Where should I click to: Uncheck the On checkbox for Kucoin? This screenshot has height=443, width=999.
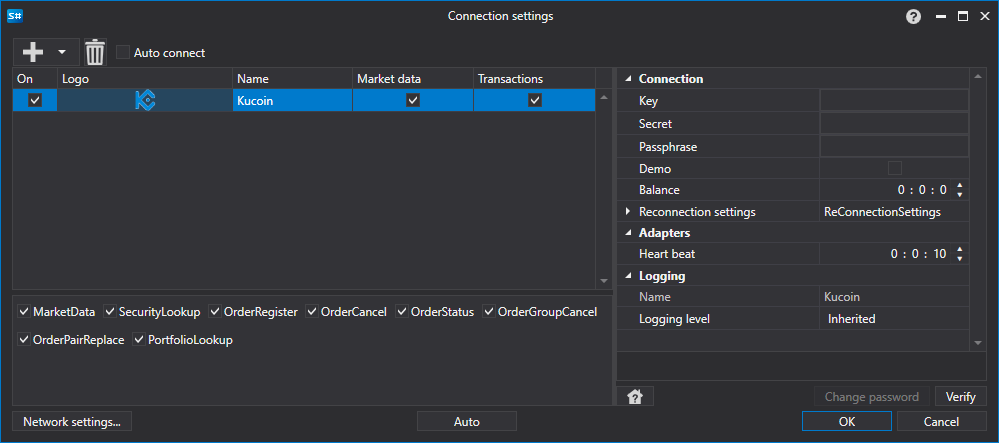(x=35, y=100)
